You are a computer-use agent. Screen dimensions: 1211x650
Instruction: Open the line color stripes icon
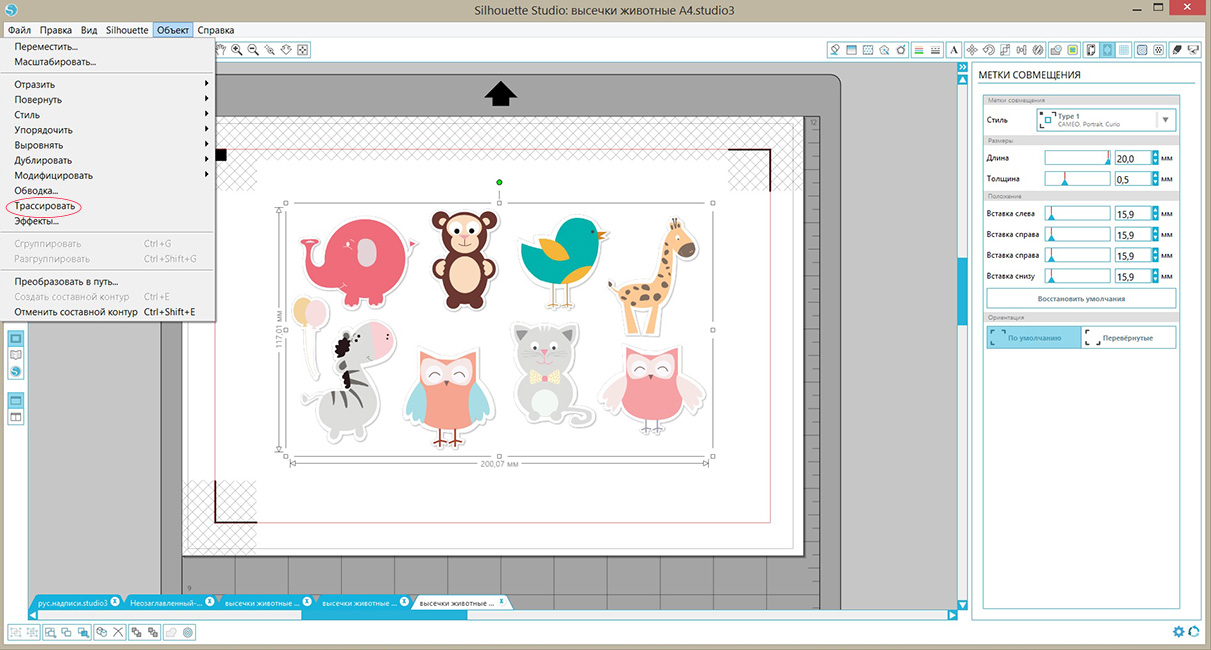(x=919, y=49)
